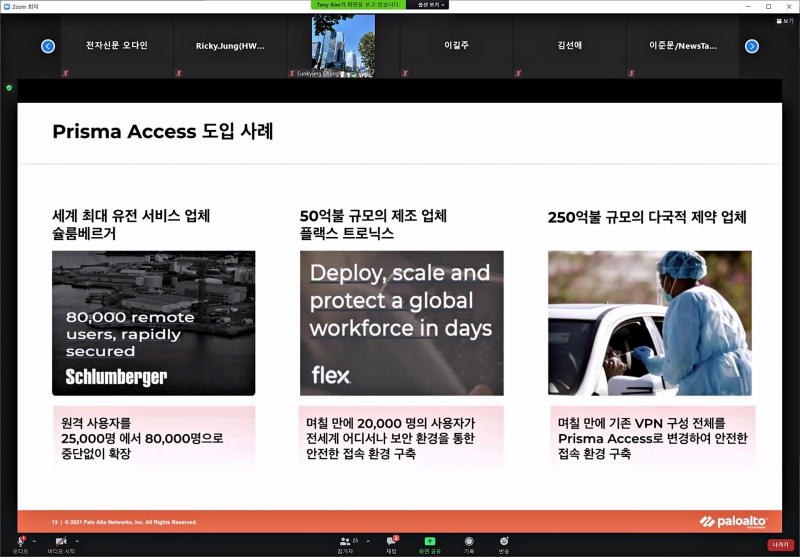The height and width of the screenshot is (557, 800).
Task: Click muted mic icon on 김선애 tile
Action: point(518,73)
